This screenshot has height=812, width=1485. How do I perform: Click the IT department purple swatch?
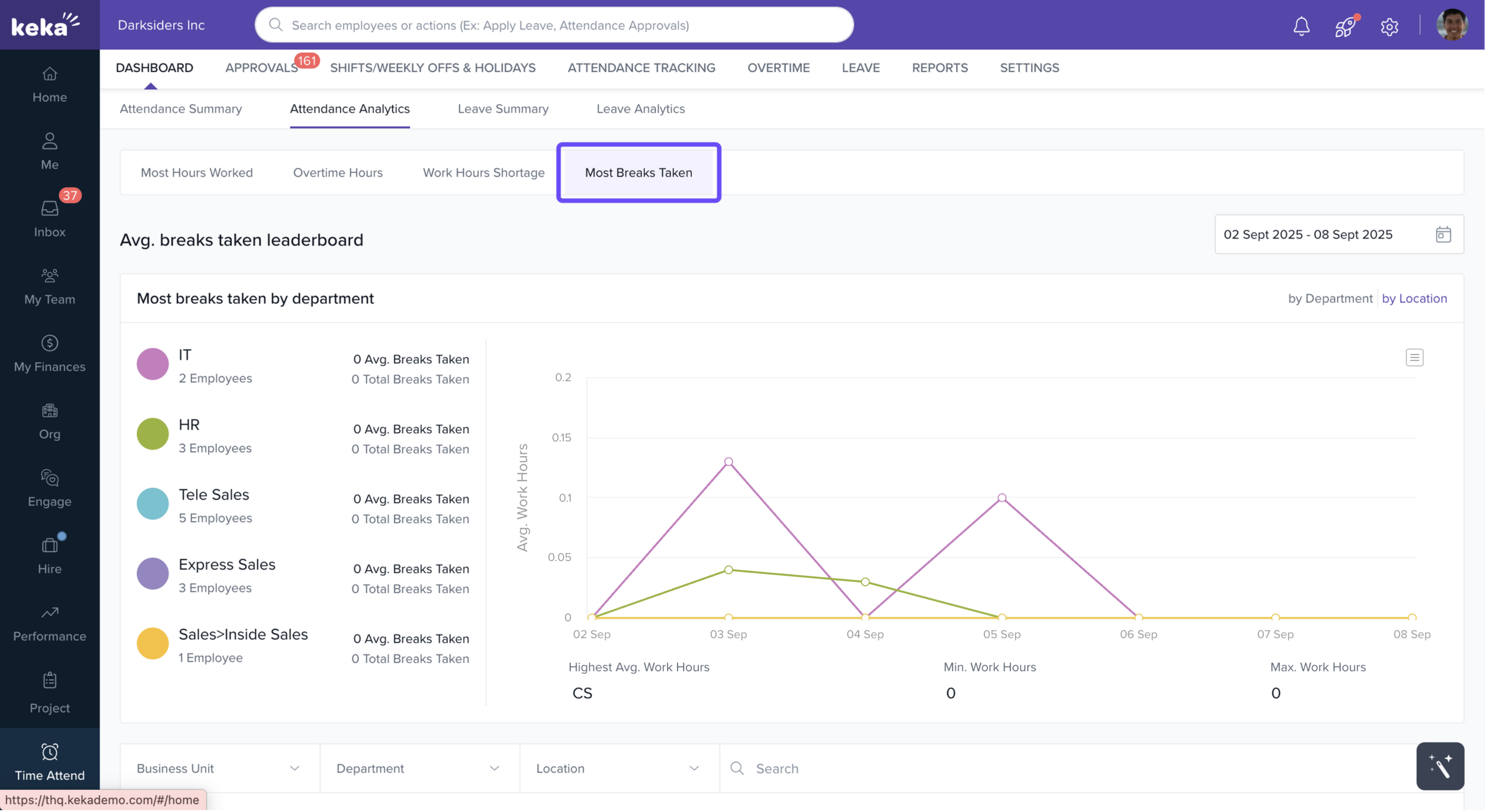(152, 364)
